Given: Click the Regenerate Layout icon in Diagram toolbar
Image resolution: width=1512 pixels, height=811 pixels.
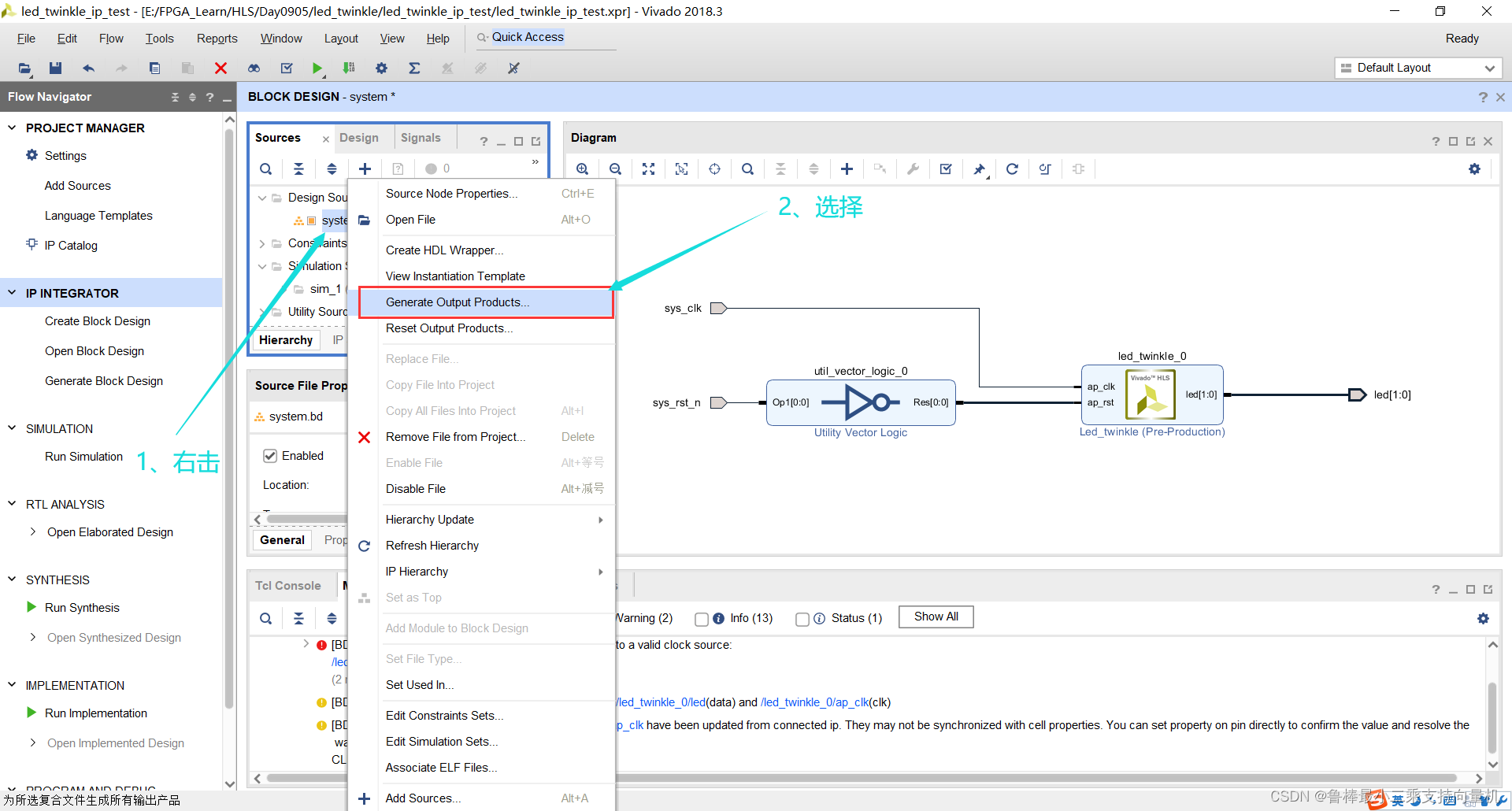Looking at the screenshot, I should 1012,169.
